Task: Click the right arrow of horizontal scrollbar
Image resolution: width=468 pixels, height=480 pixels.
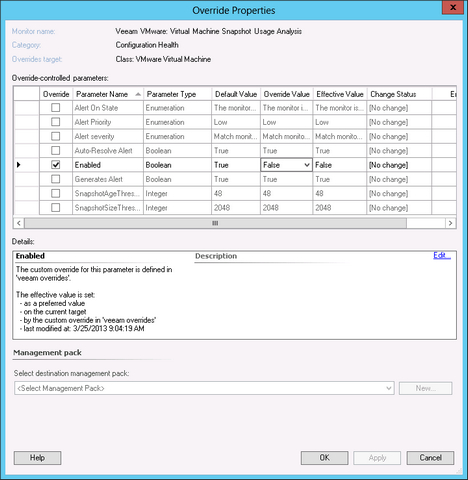Action: click(450, 223)
